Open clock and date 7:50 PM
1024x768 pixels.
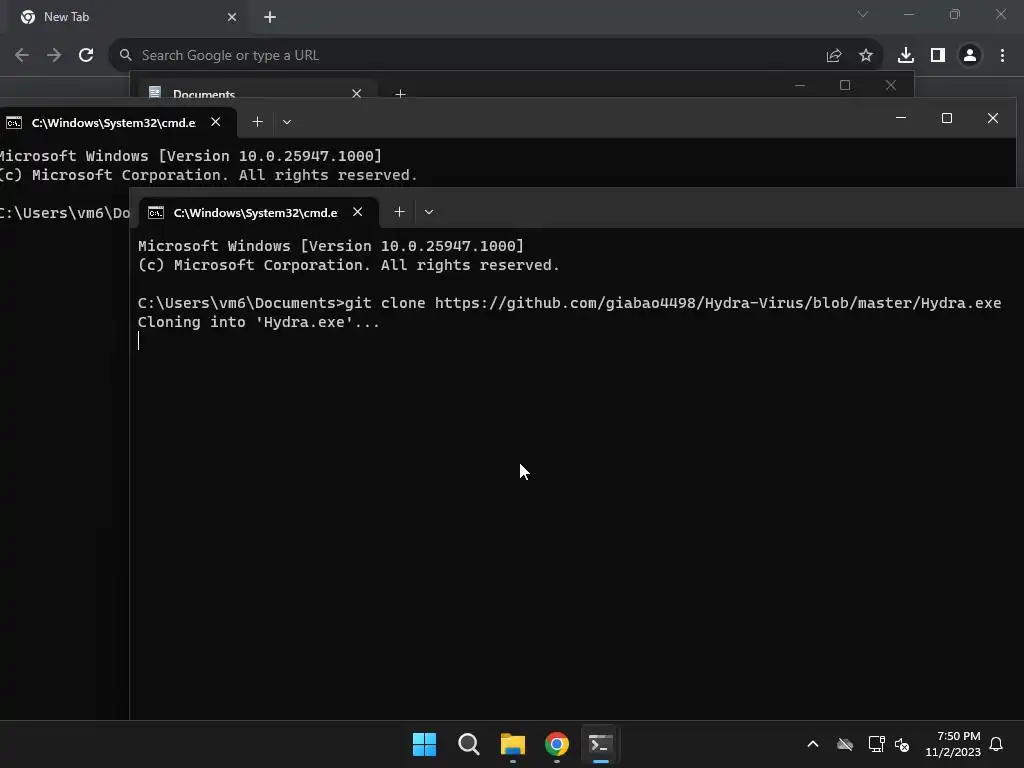point(953,744)
